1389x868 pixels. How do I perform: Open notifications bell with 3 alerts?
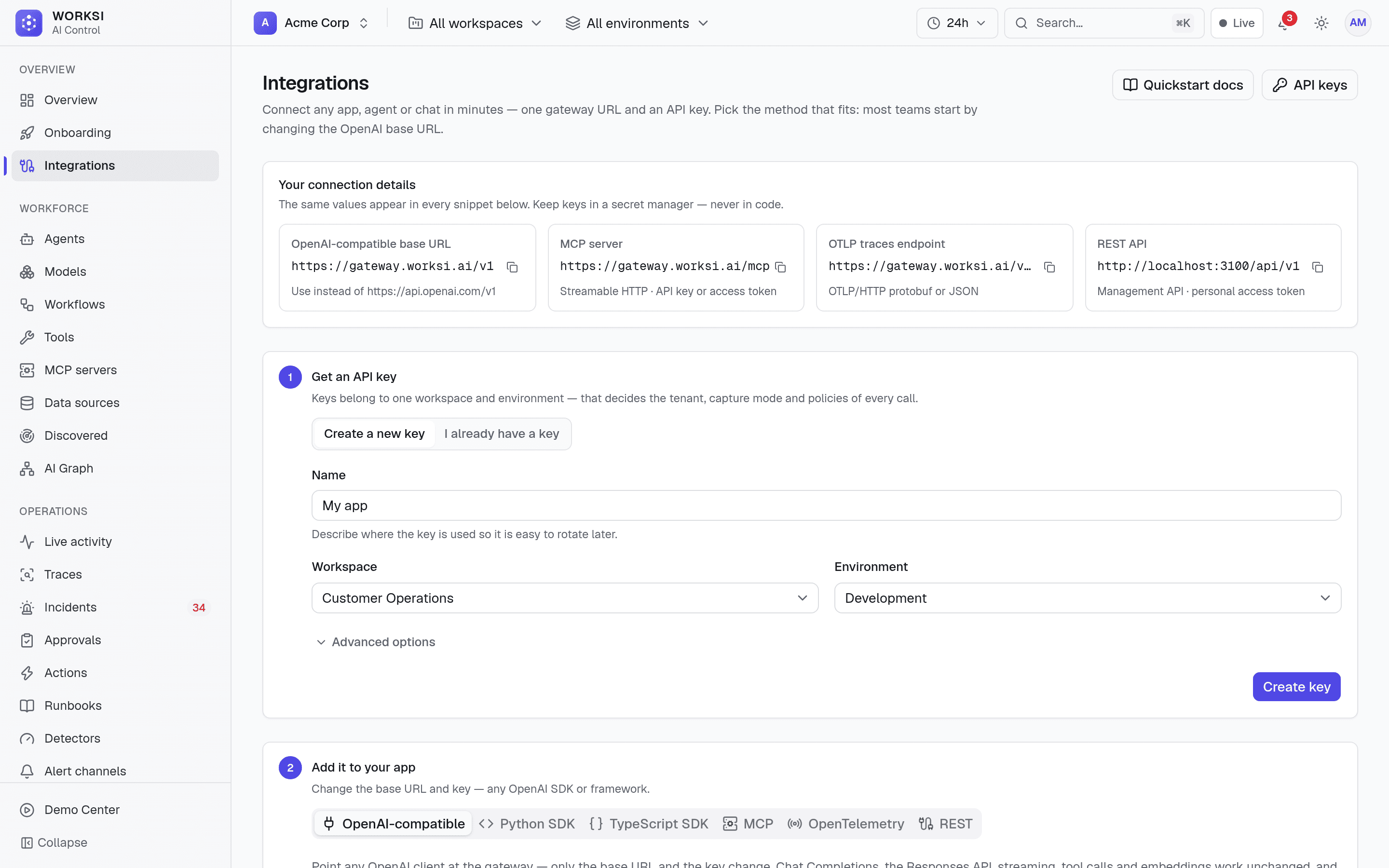pyautogui.click(x=1284, y=23)
